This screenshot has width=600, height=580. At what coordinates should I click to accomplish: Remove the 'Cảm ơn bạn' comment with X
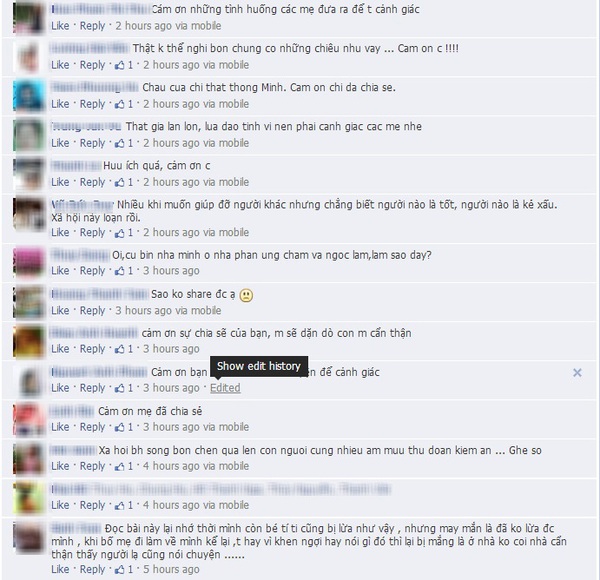tap(577, 372)
